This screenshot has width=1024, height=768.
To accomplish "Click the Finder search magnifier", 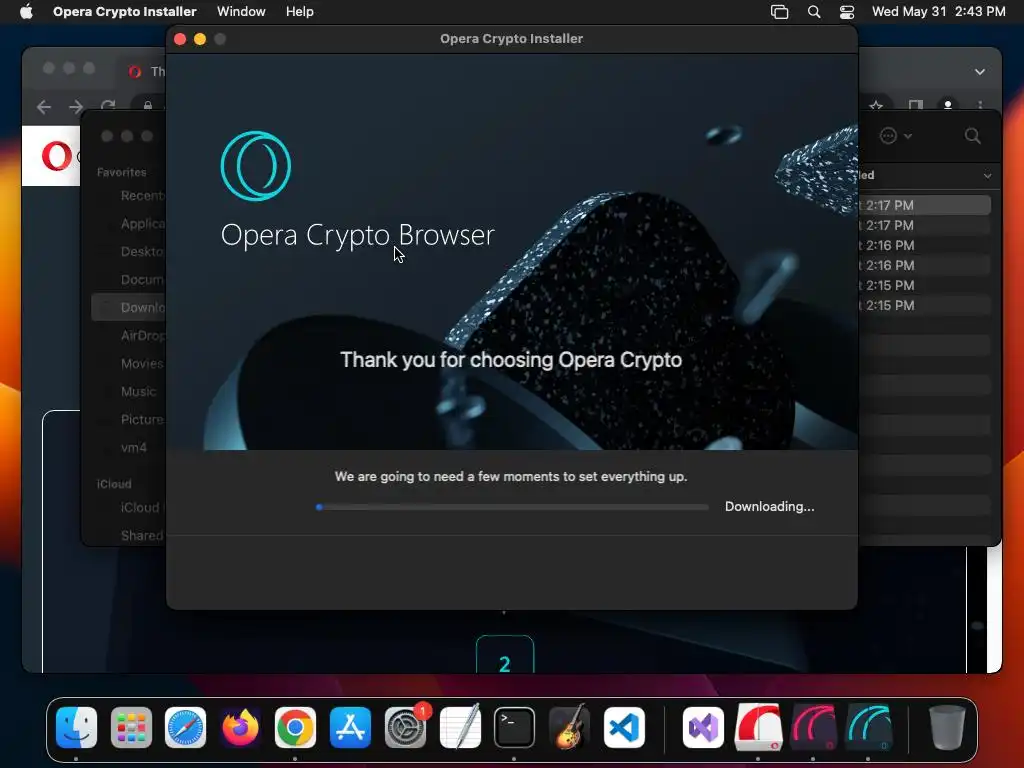I will tap(972, 136).
